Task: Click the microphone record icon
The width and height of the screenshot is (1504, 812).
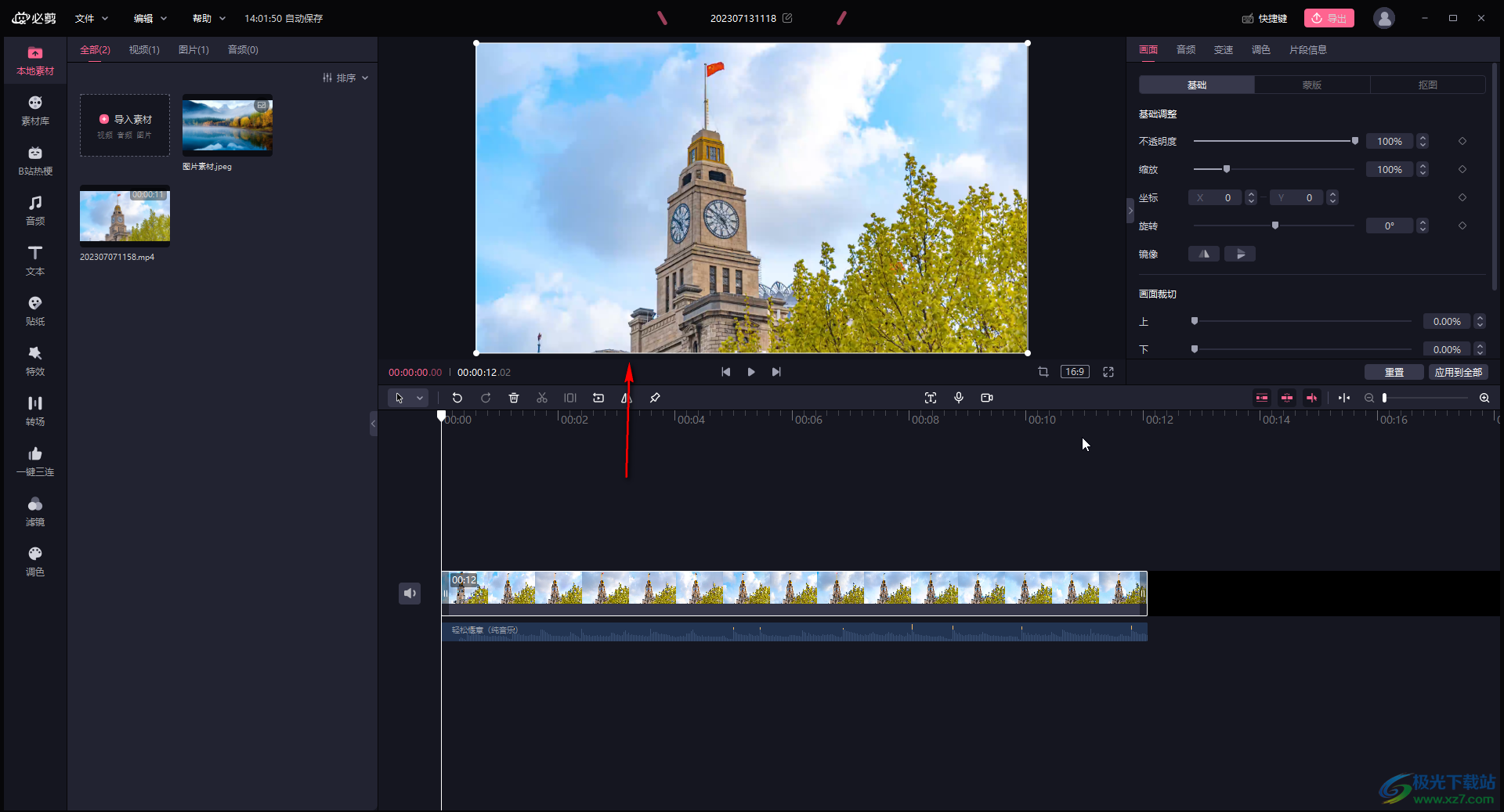Action: pos(959,398)
